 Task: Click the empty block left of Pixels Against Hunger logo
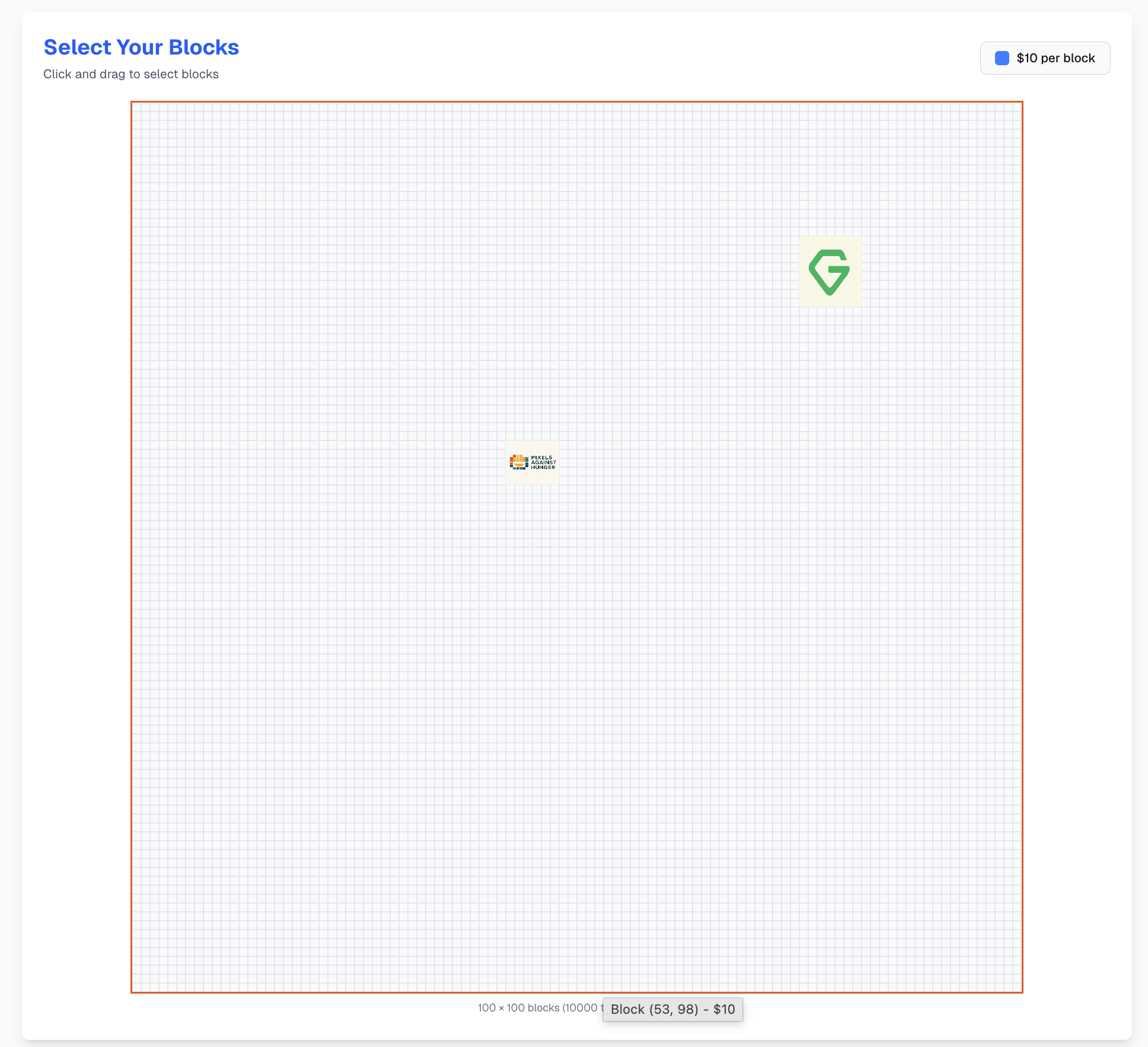pos(501,462)
